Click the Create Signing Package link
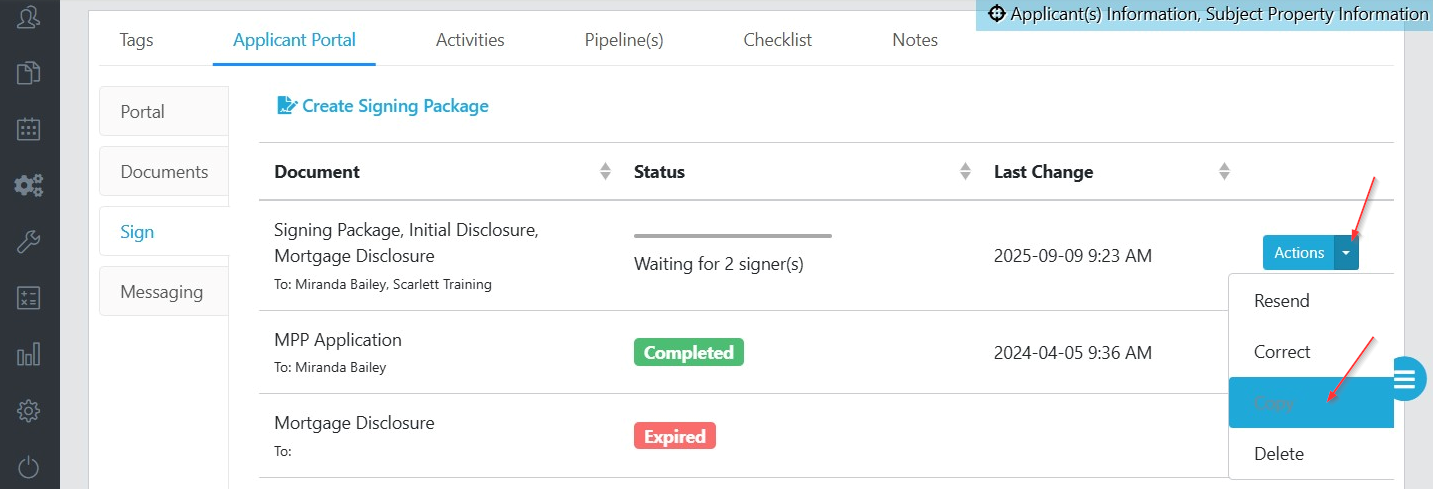 [x=383, y=106]
